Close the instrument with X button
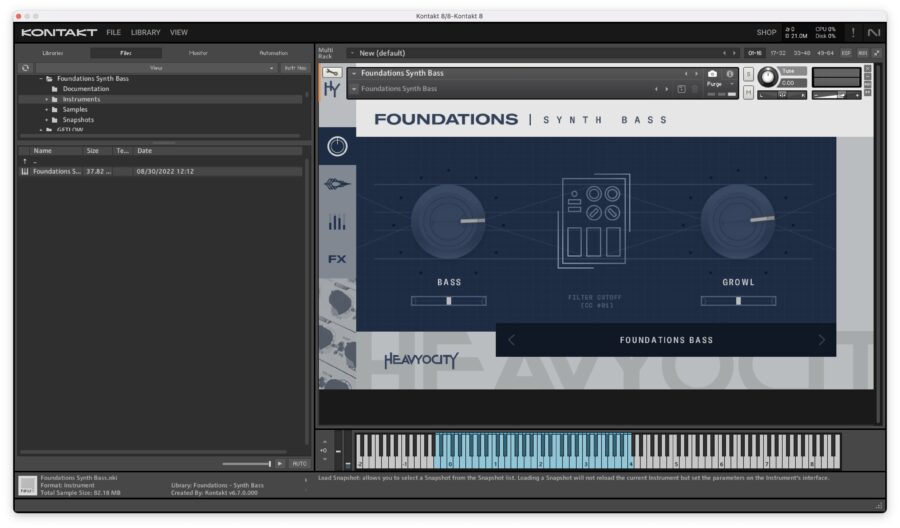The width and height of the screenshot is (900, 528). point(867,68)
